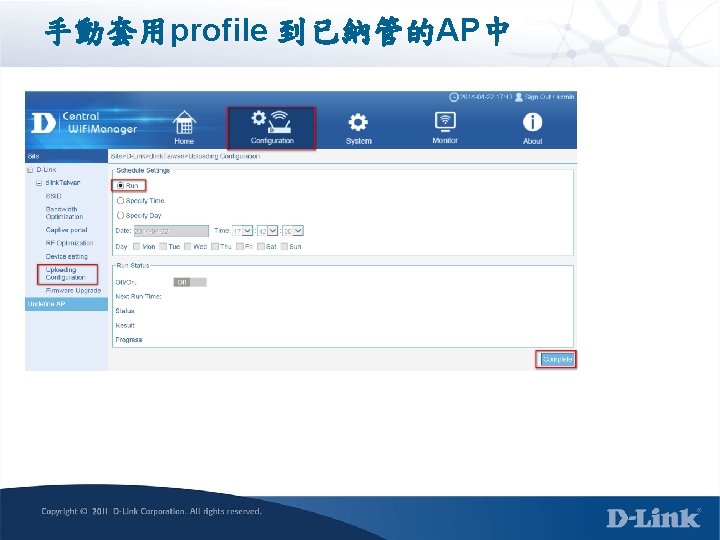Click the clock icon beside the date
The height and width of the screenshot is (540, 720).
click(x=453, y=97)
